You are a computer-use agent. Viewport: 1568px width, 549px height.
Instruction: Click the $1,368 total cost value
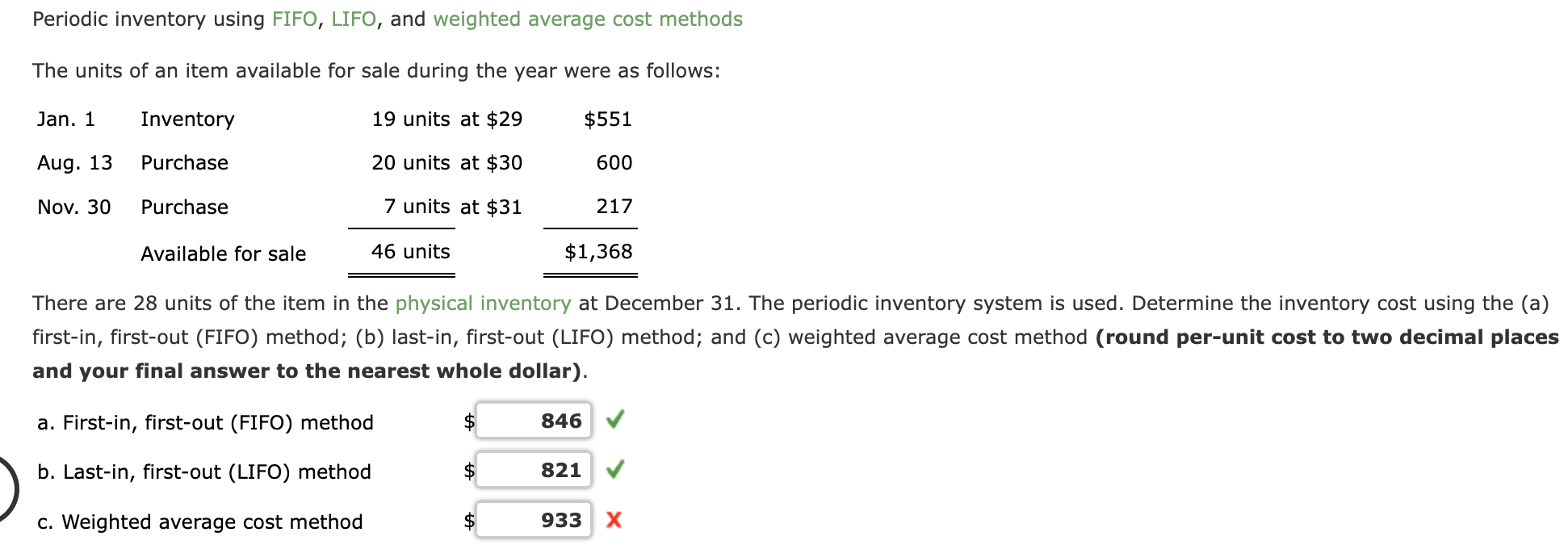(598, 252)
